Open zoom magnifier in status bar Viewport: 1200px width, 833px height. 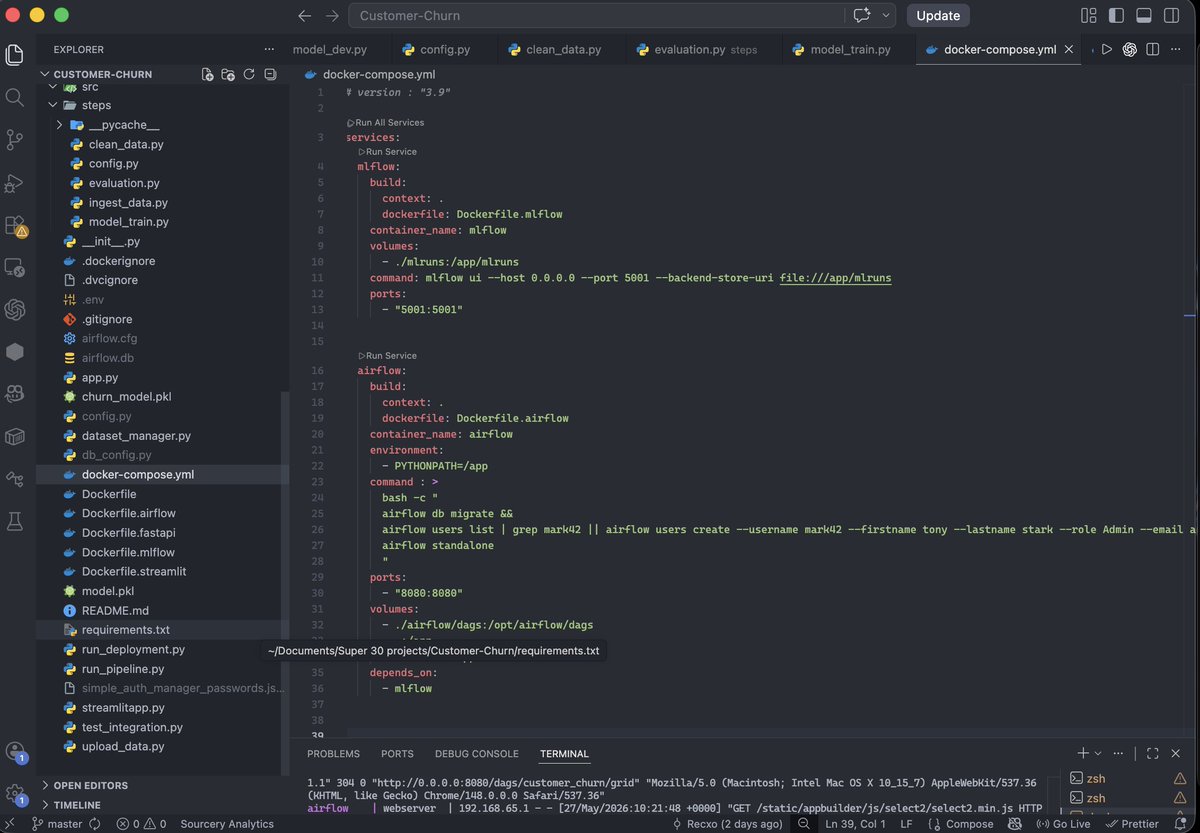(804, 824)
